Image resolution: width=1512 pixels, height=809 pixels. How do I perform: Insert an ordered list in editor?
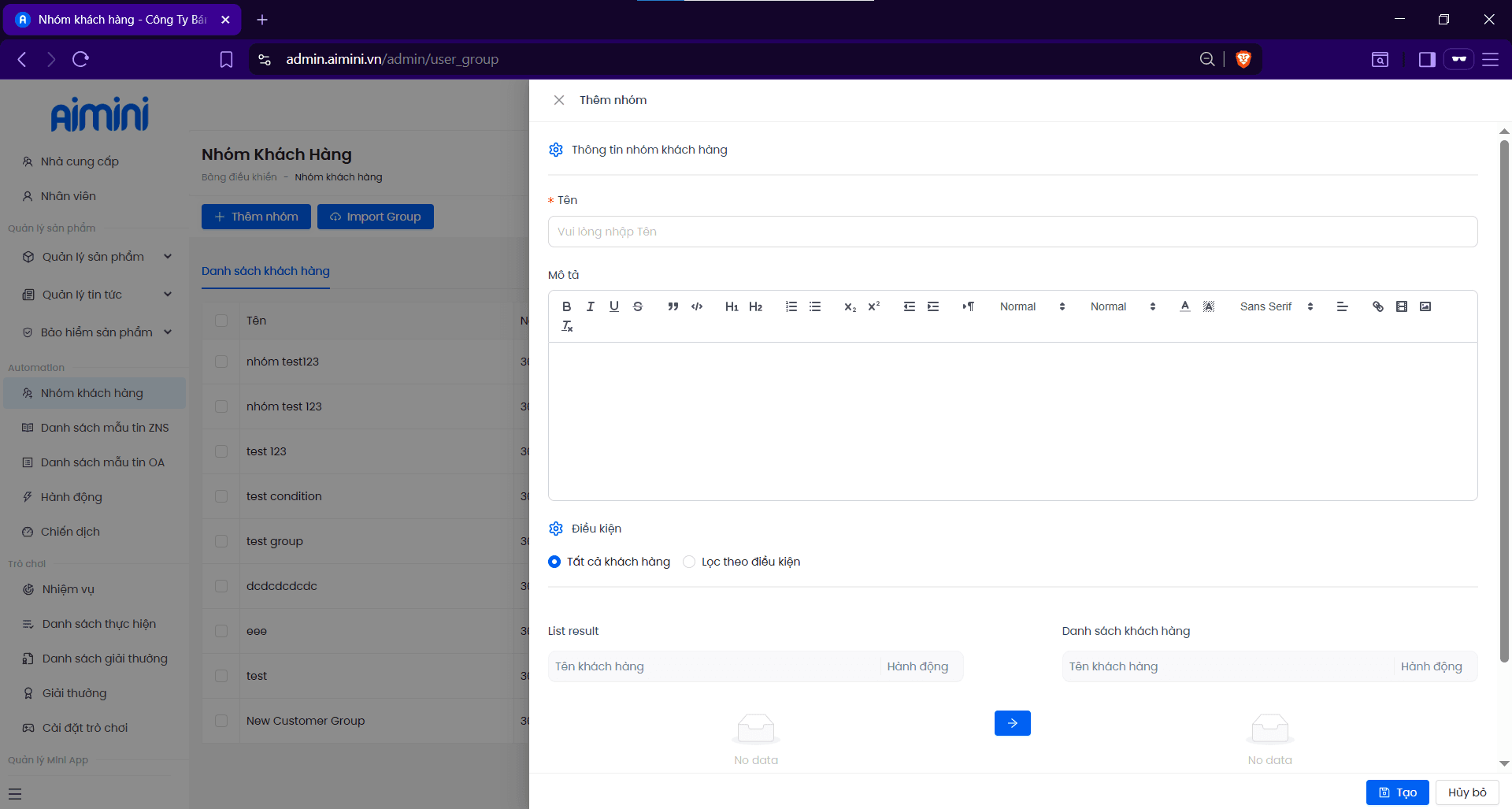(x=791, y=306)
